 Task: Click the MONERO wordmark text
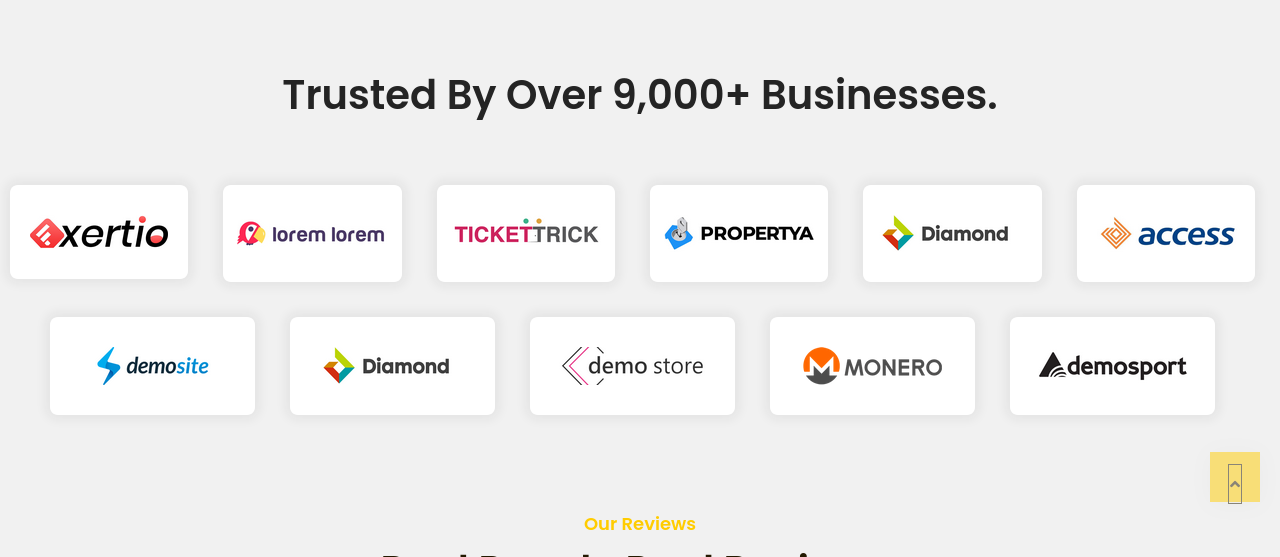pos(893,367)
